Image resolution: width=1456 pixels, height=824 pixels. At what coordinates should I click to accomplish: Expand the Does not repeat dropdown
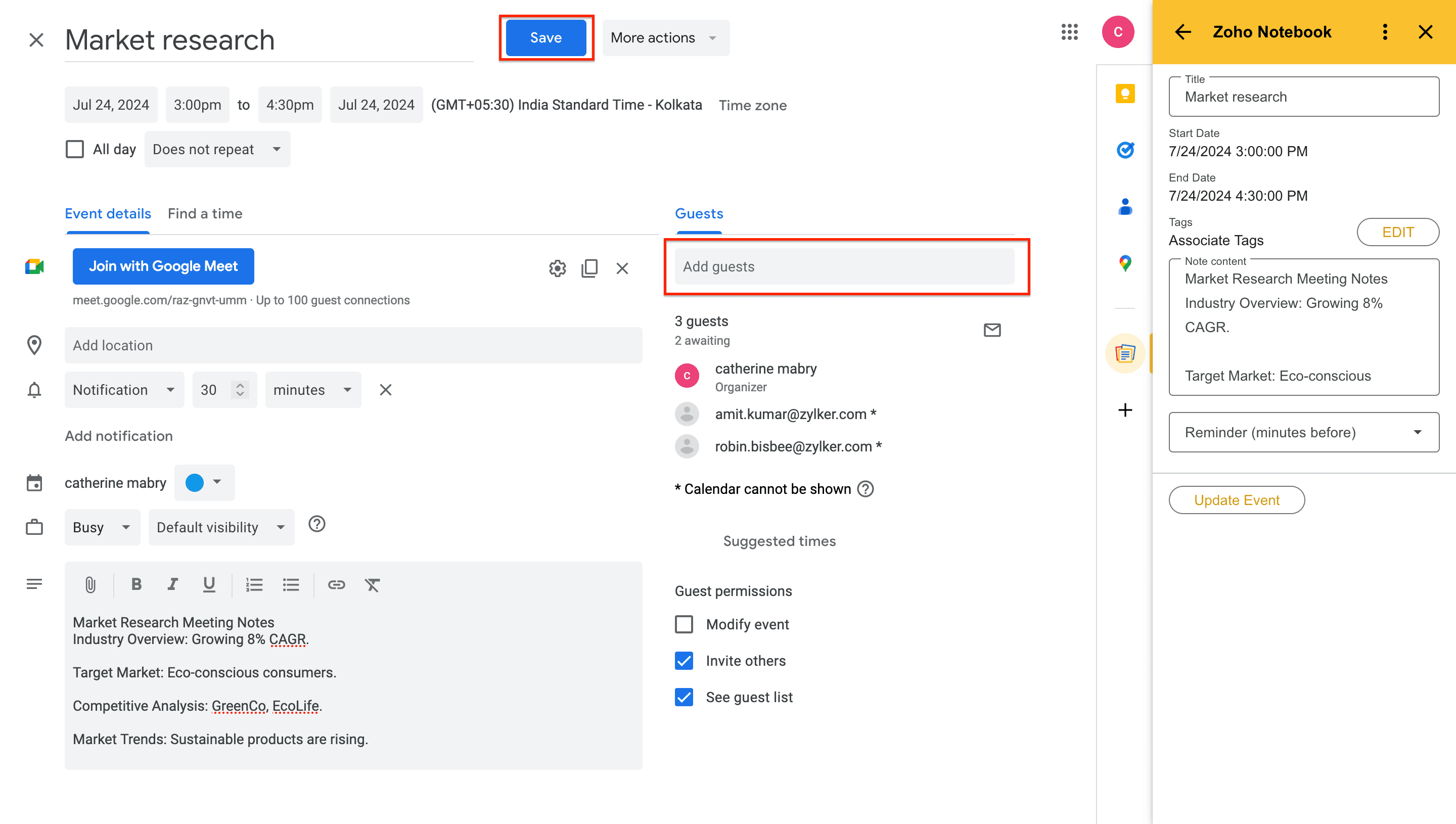217,150
